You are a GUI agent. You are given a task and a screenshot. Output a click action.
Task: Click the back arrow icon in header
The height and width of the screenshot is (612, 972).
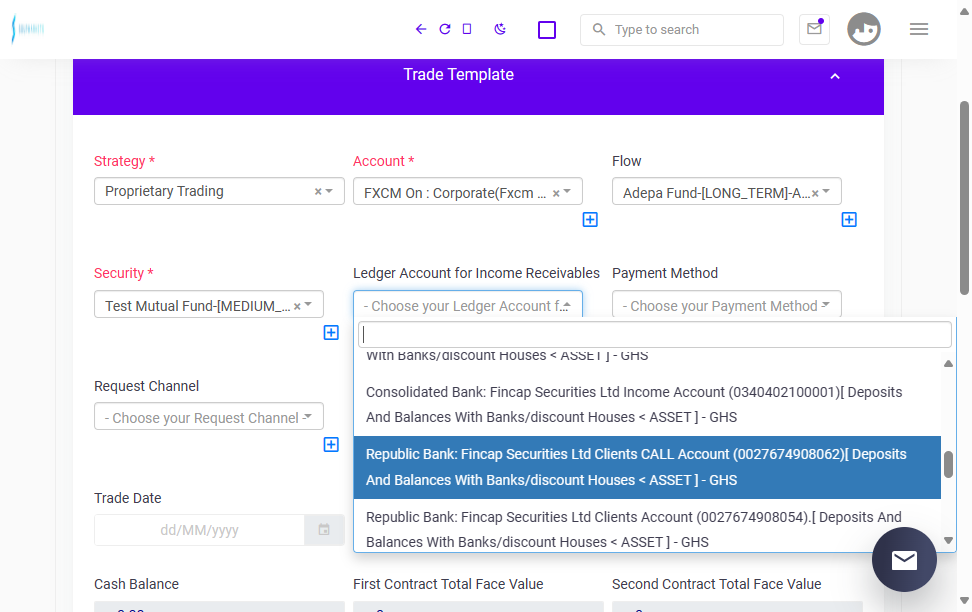(421, 29)
